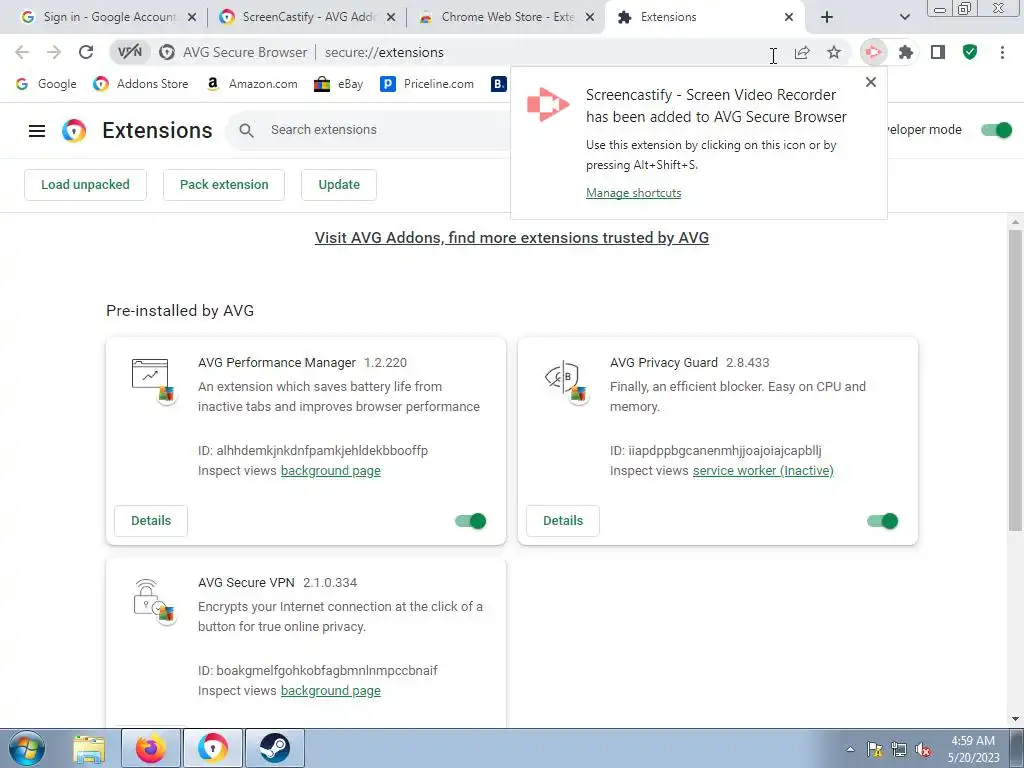Image resolution: width=1024 pixels, height=768 pixels.
Task: Open a new tab with plus button
Action: [x=827, y=17]
